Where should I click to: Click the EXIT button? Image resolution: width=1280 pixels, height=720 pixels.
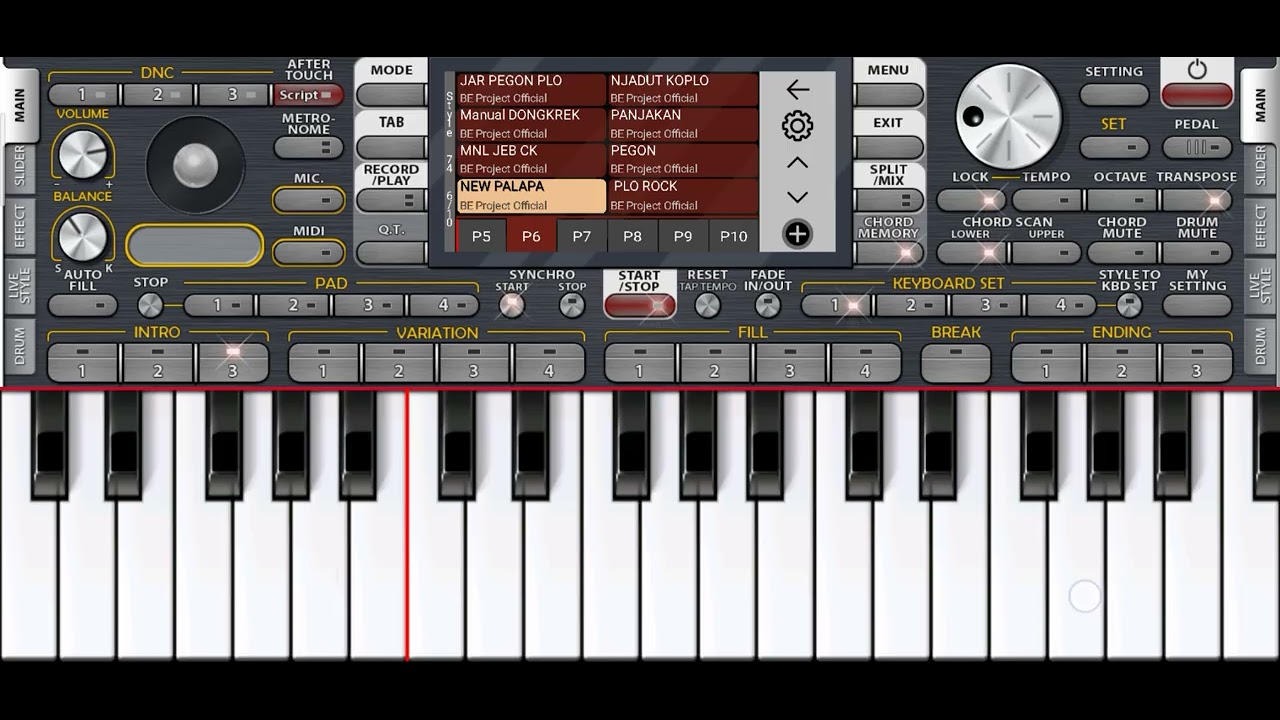click(x=888, y=148)
